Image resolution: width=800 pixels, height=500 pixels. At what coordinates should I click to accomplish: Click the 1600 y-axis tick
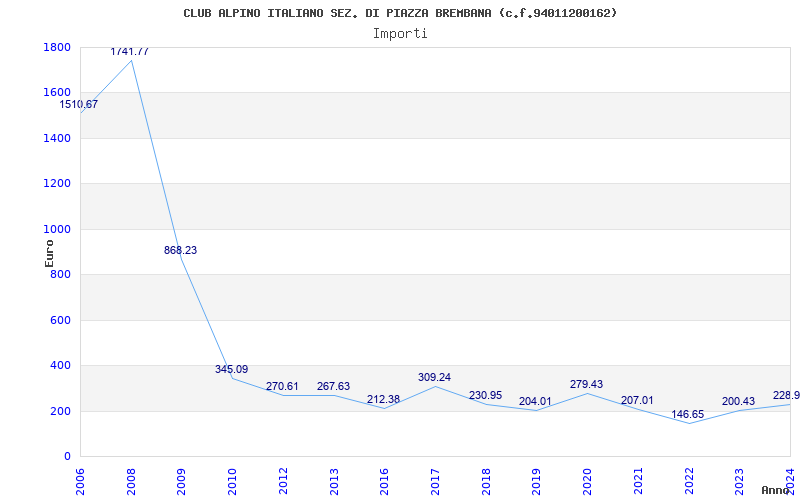[57, 92]
